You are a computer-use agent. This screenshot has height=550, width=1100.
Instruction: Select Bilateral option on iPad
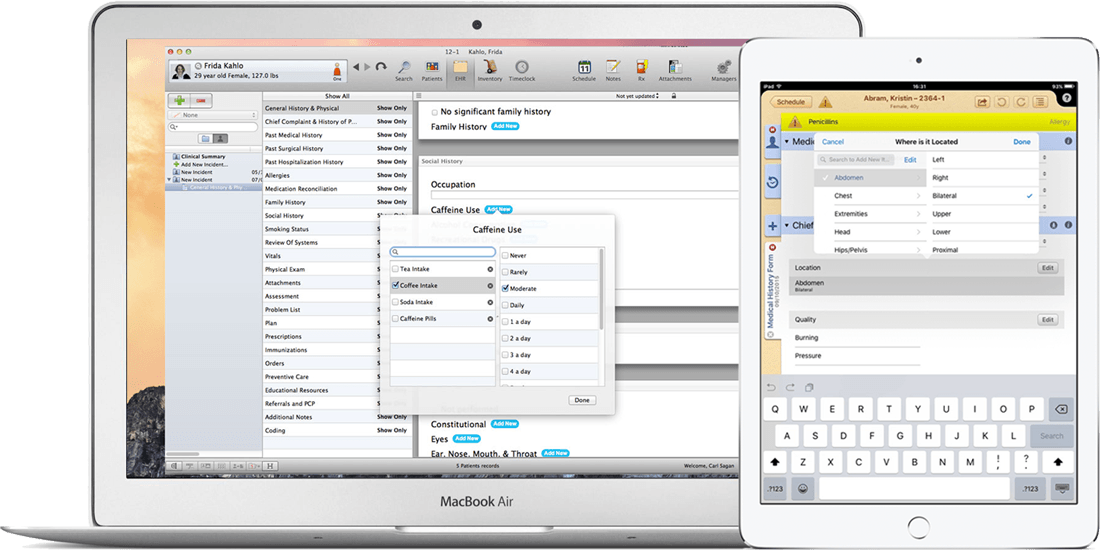point(982,196)
